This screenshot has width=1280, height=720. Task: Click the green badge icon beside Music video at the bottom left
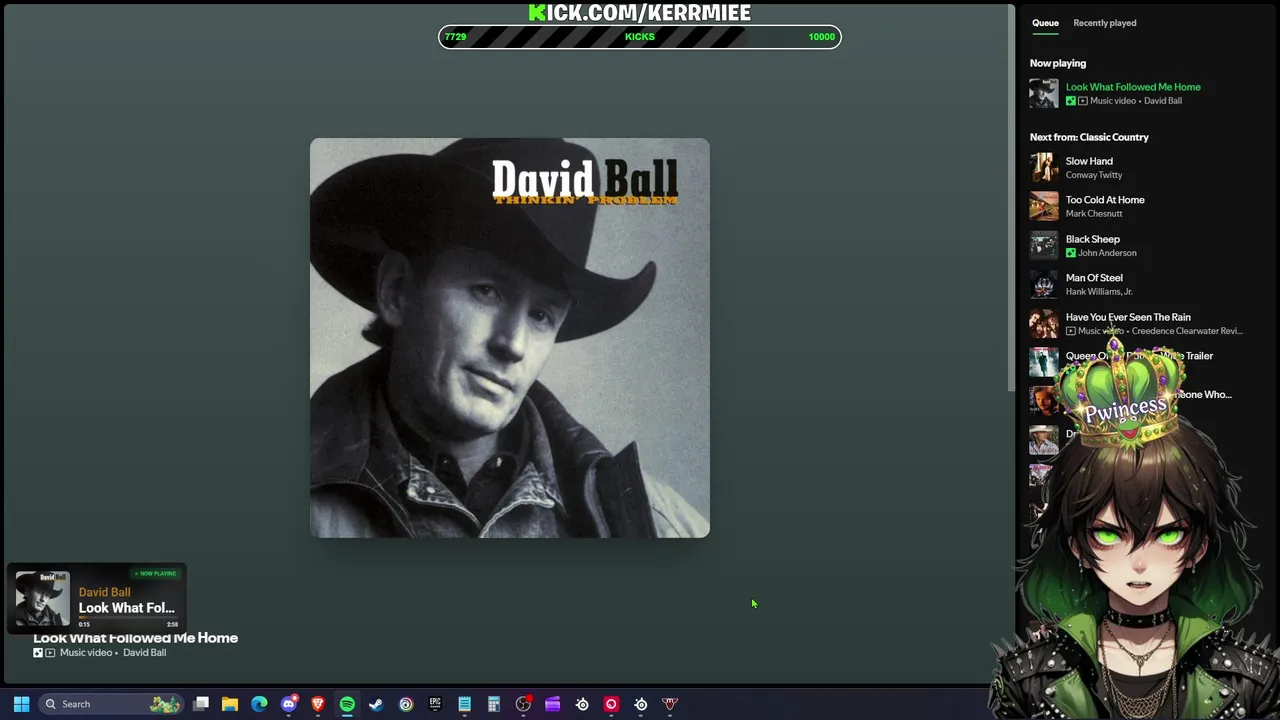pyautogui.click(x=38, y=653)
